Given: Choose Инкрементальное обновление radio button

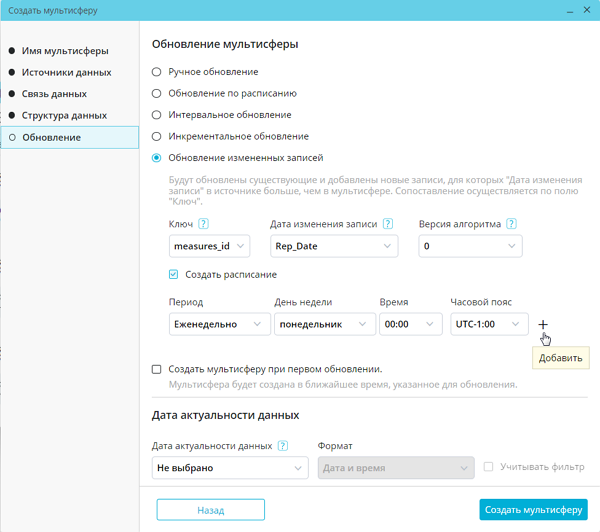Looking at the screenshot, I should coord(156,136).
